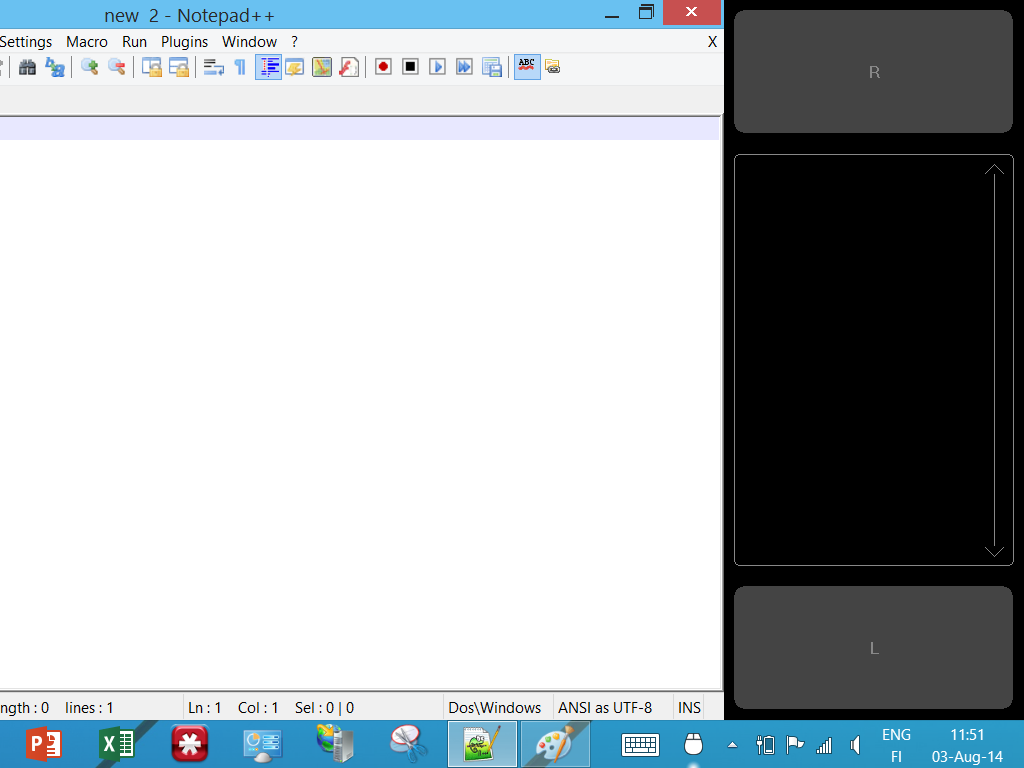Screen dimensions: 1024x768
Task: Open the volume speaker tray icon
Action: pyautogui.click(x=855, y=745)
